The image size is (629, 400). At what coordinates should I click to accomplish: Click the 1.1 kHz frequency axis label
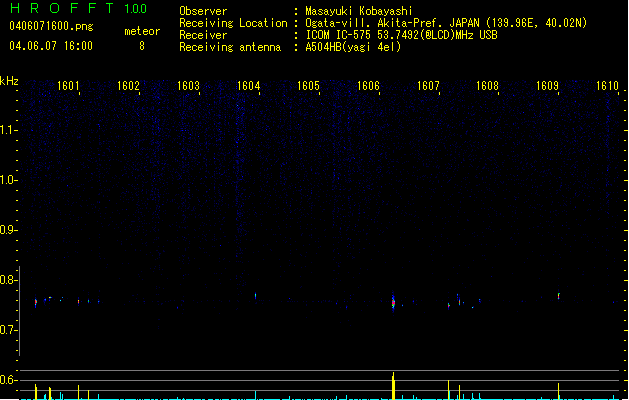(x=8, y=130)
